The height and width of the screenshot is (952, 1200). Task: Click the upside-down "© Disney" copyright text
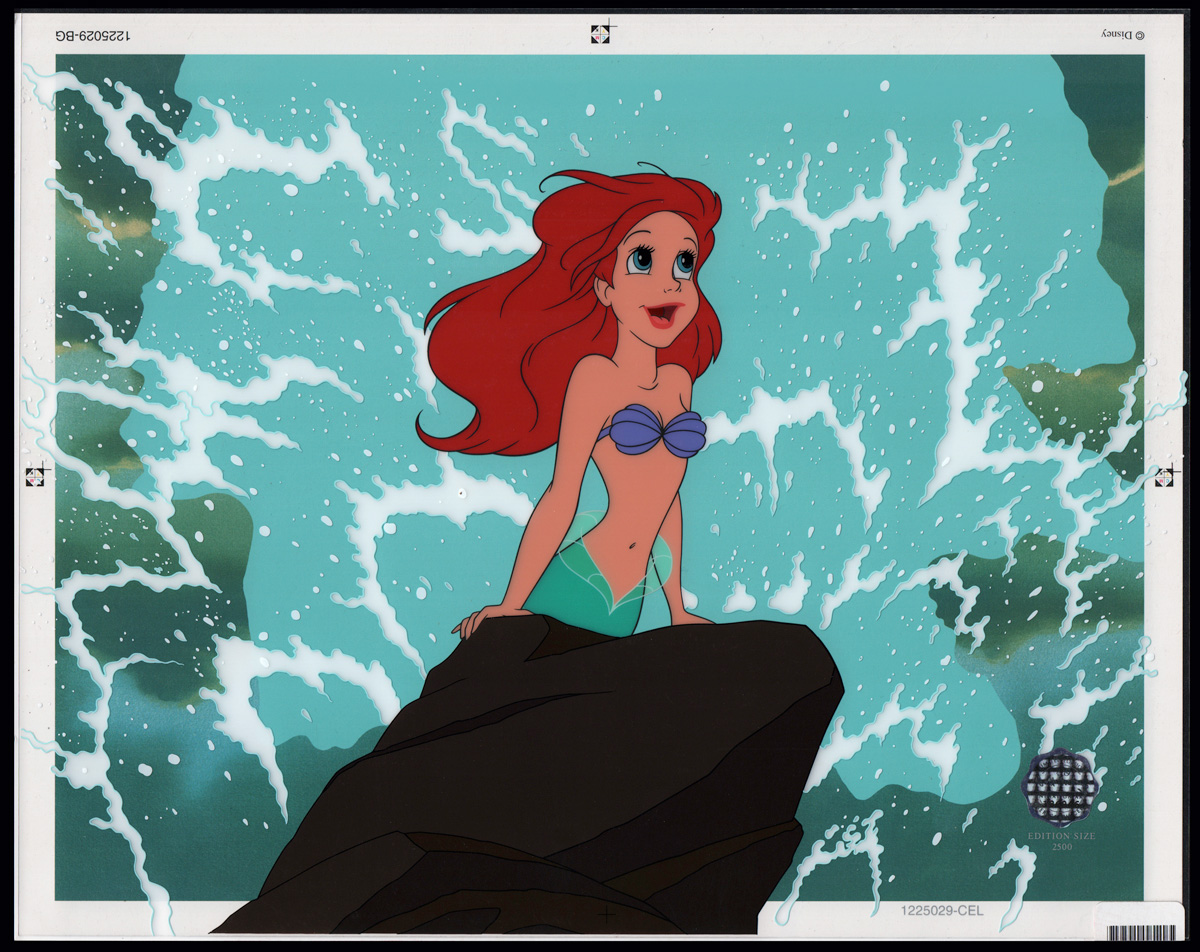pos(1124,35)
